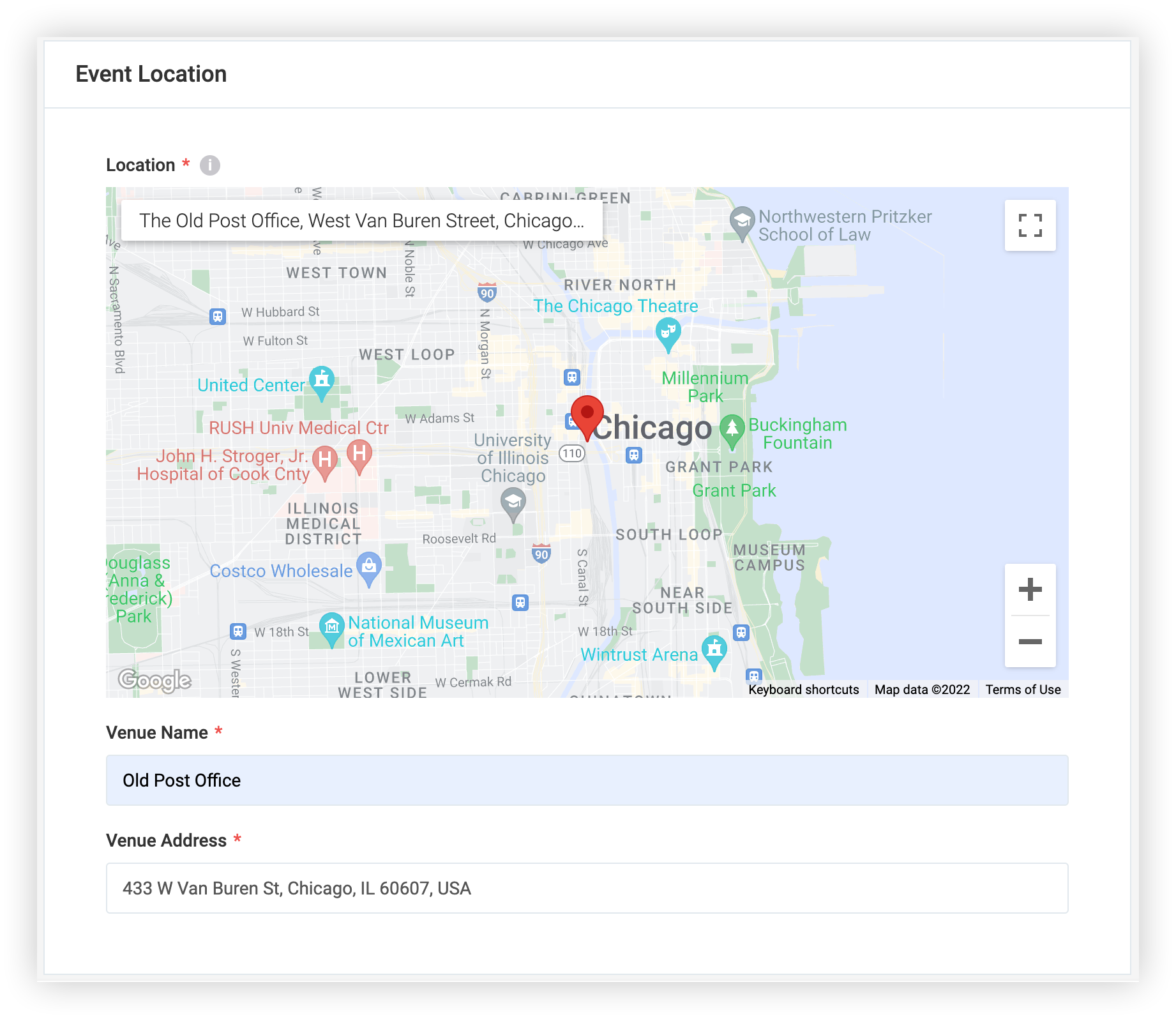Viewport: 1176px width, 1019px height.
Task: Click the SOUTH LOOP neighborhood label
Action: coord(668,535)
